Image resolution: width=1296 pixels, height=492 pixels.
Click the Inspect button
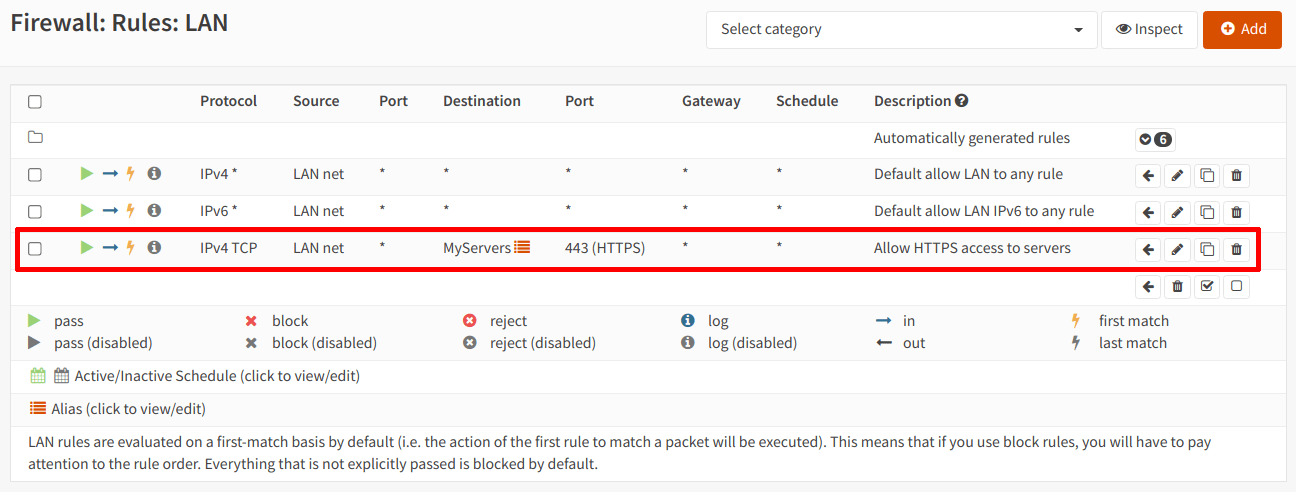[x=1149, y=30]
